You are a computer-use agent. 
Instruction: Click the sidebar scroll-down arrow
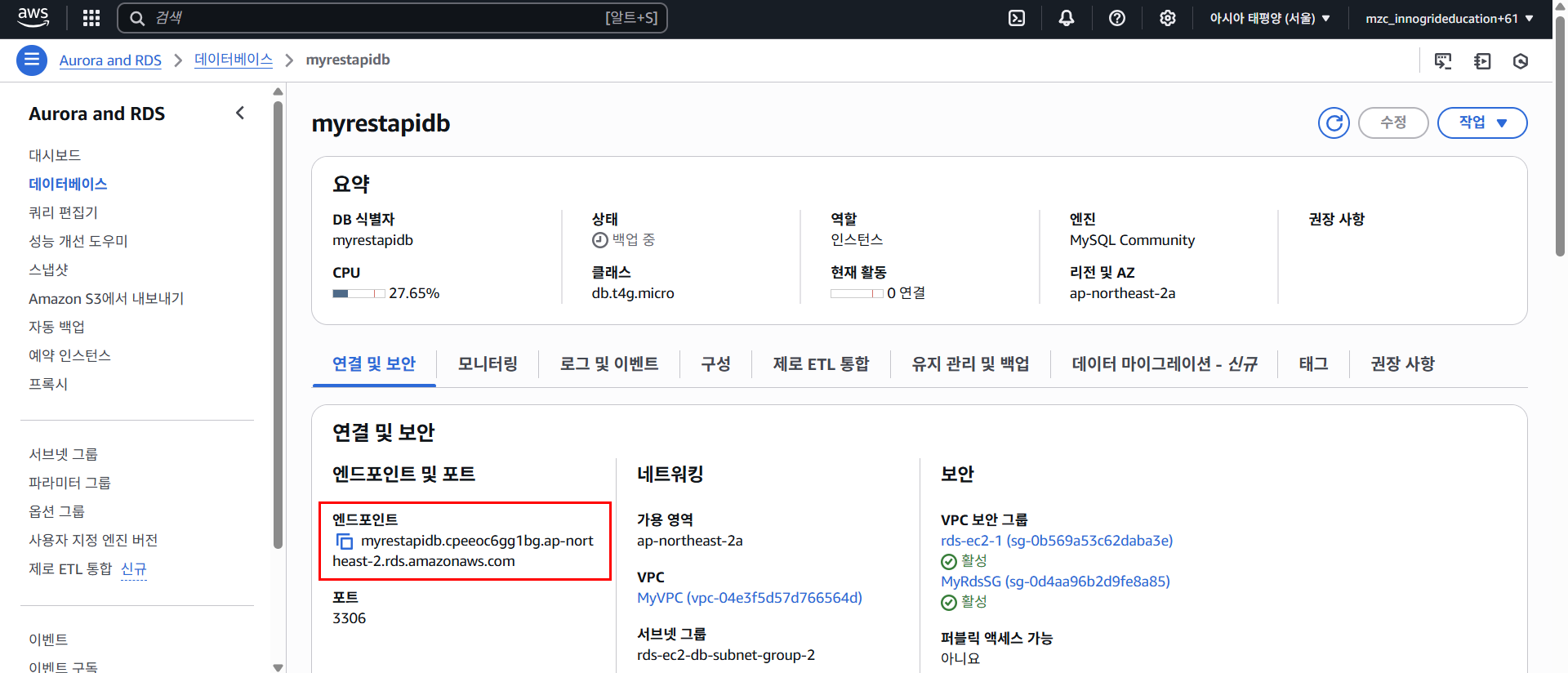[278, 667]
